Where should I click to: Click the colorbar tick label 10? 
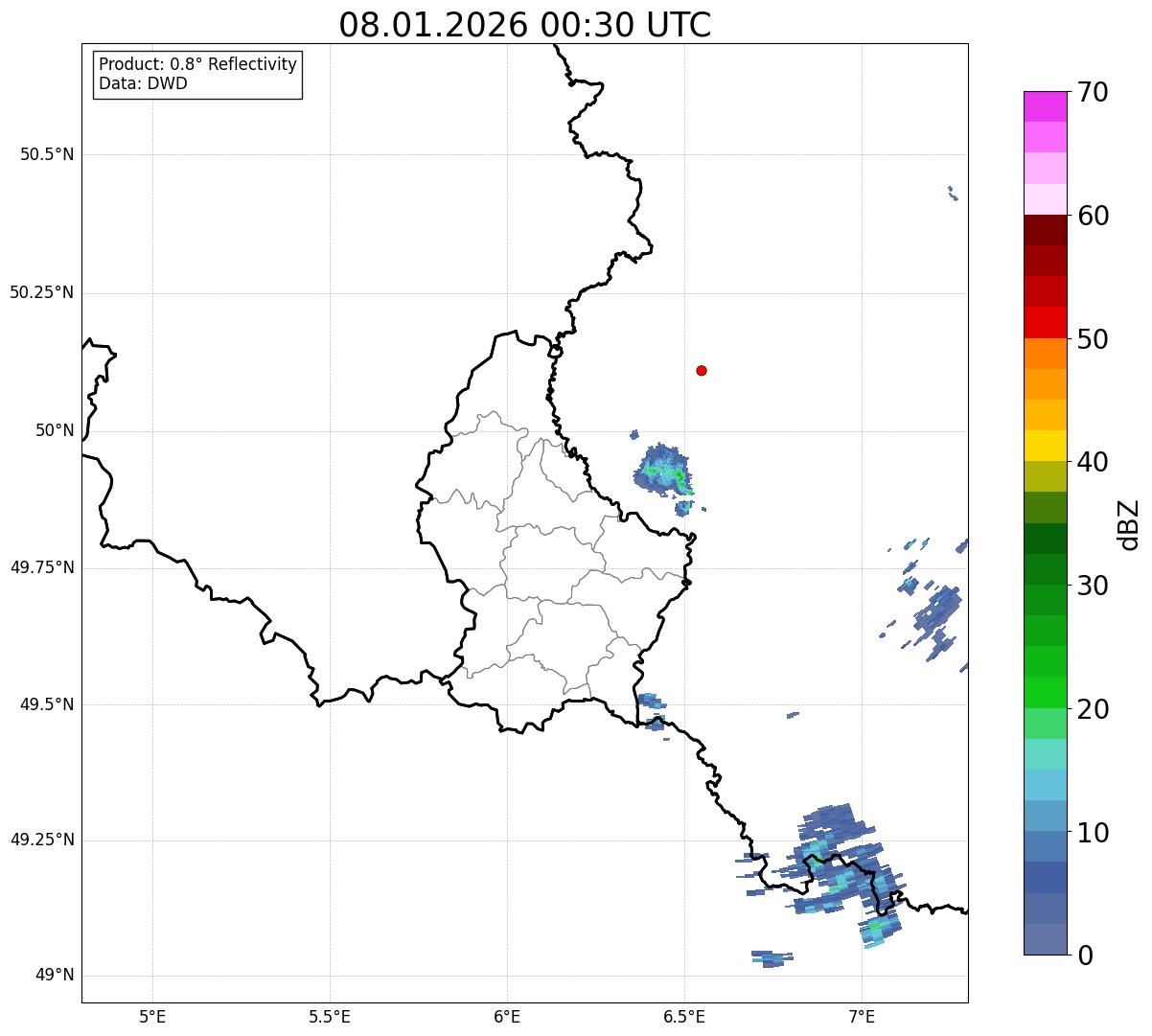coord(1093,833)
